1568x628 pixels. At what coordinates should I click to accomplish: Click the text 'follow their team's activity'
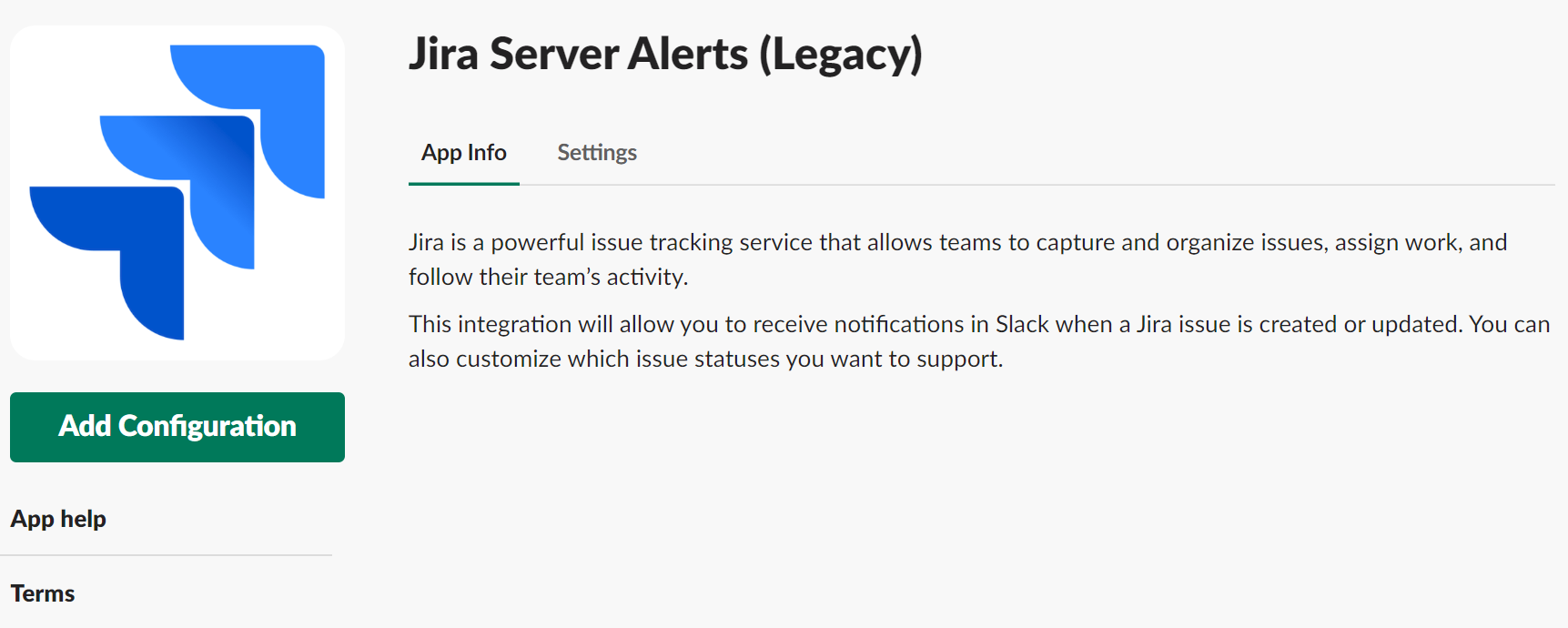pyautogui.click(x=547, y=277)
